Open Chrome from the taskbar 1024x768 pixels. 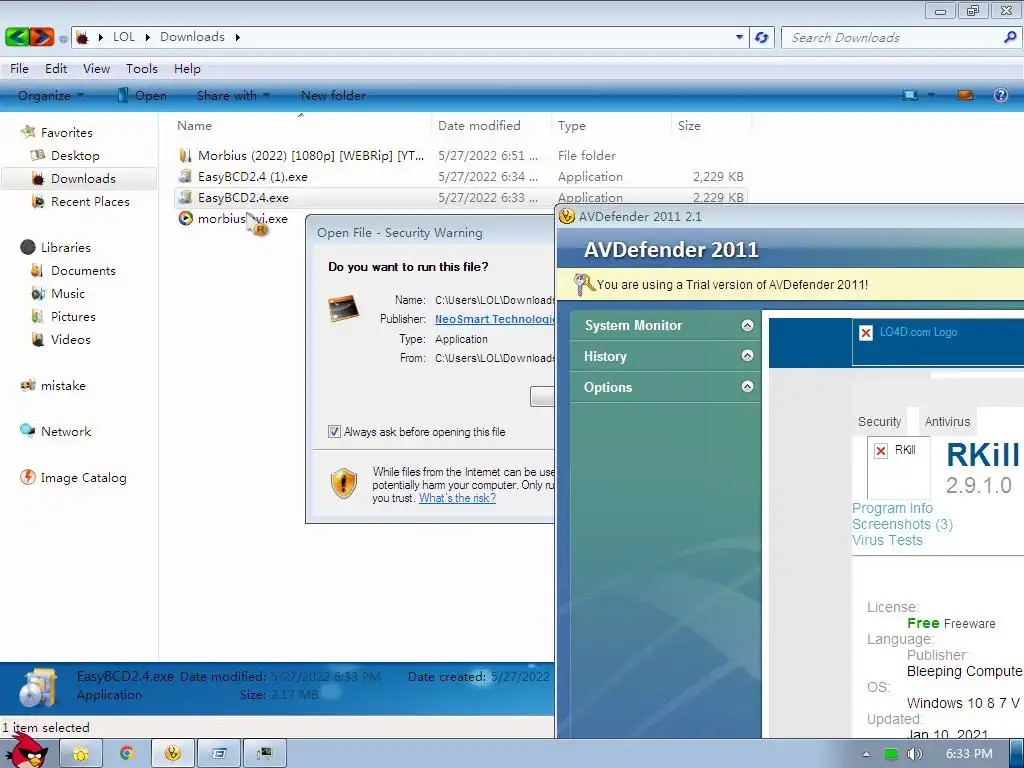[127, 754]
